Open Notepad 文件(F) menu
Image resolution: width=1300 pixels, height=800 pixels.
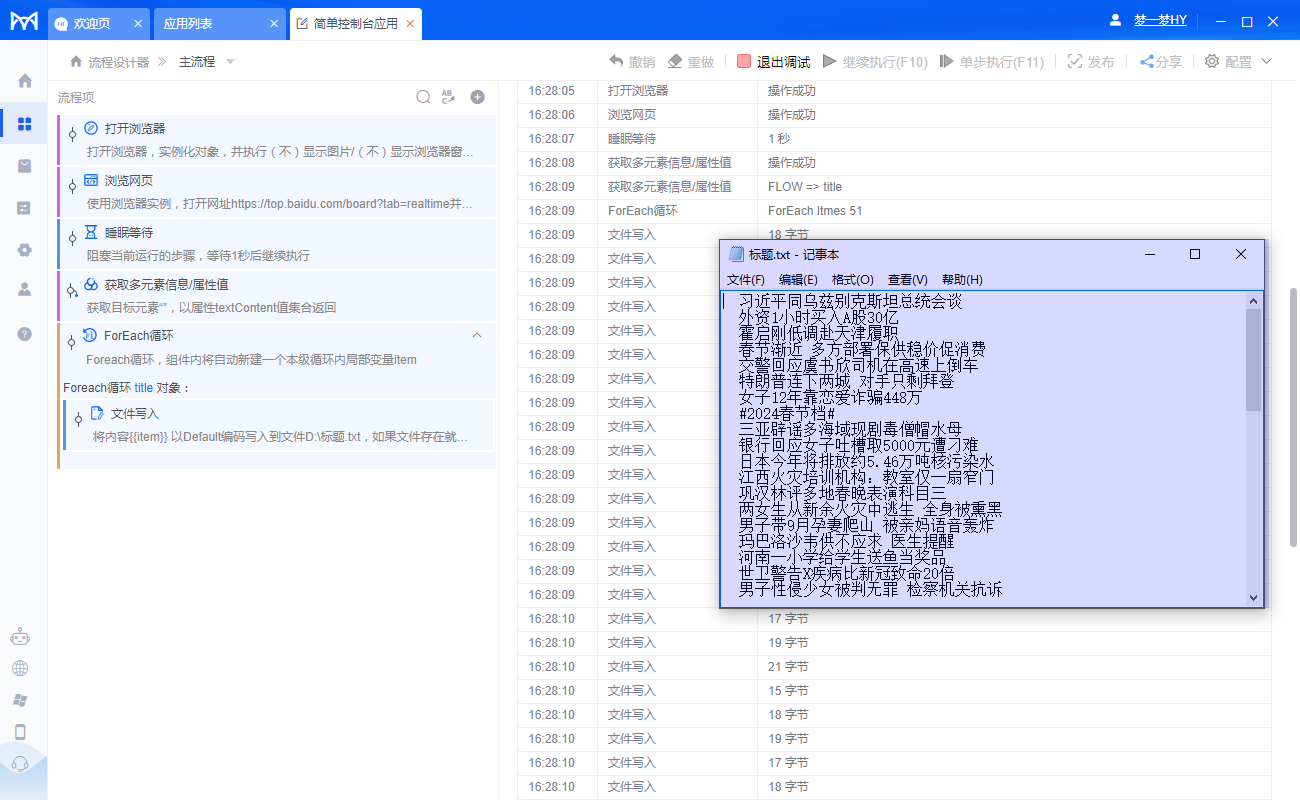[x=745, y=279]
